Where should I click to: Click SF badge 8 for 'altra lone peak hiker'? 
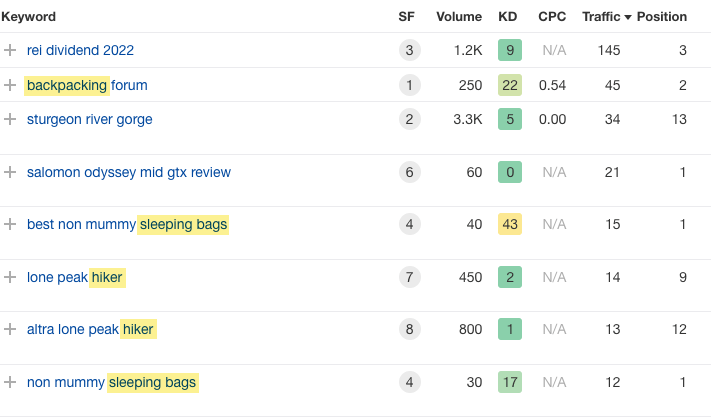[408, 329]
